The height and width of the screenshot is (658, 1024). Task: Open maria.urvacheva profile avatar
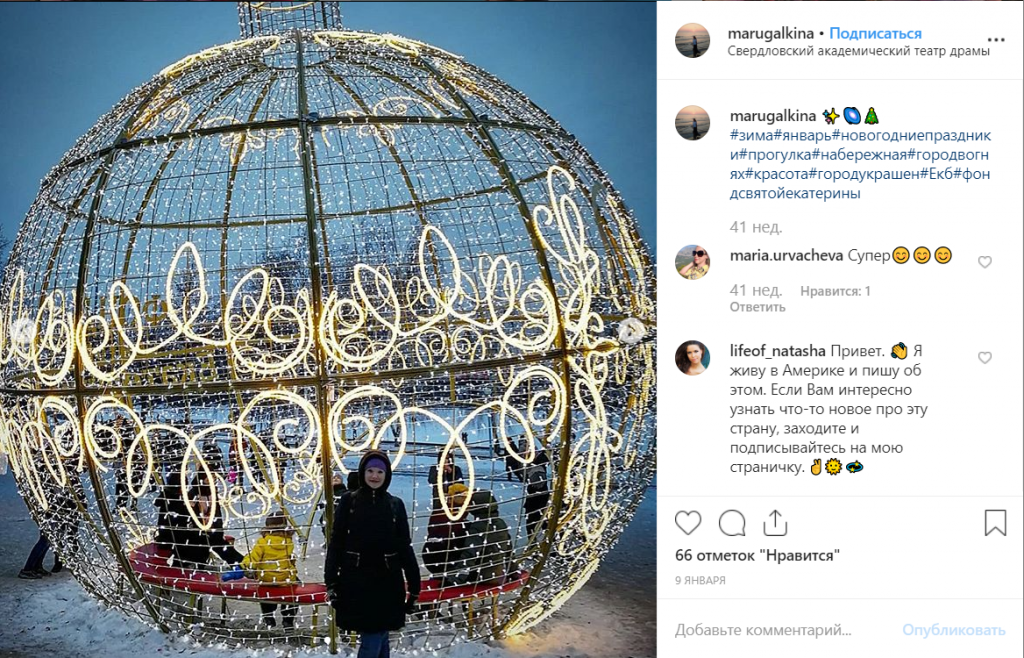pyautogui.click(x=692, y=262)
